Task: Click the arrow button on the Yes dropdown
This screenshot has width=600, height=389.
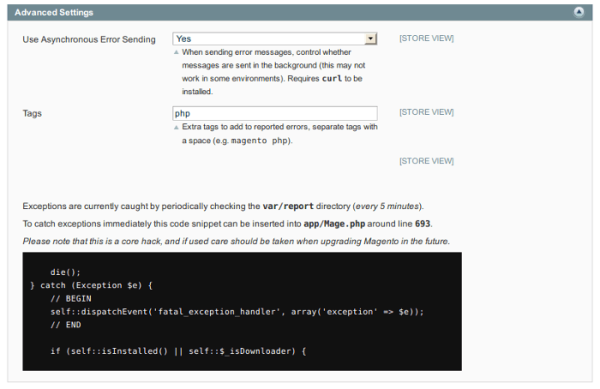Action: [x=370, y=39]
